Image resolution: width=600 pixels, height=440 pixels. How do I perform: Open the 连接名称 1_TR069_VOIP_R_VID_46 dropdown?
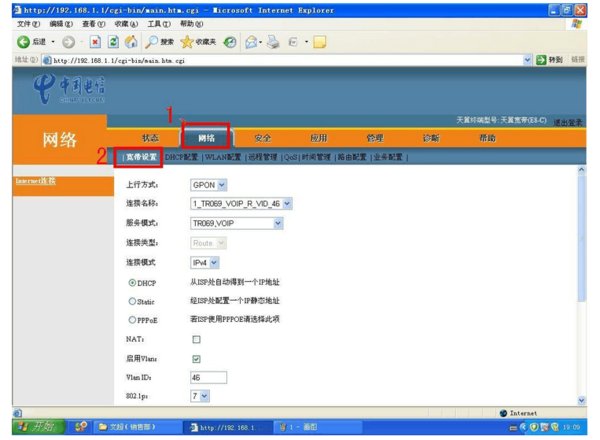(241, 204)
